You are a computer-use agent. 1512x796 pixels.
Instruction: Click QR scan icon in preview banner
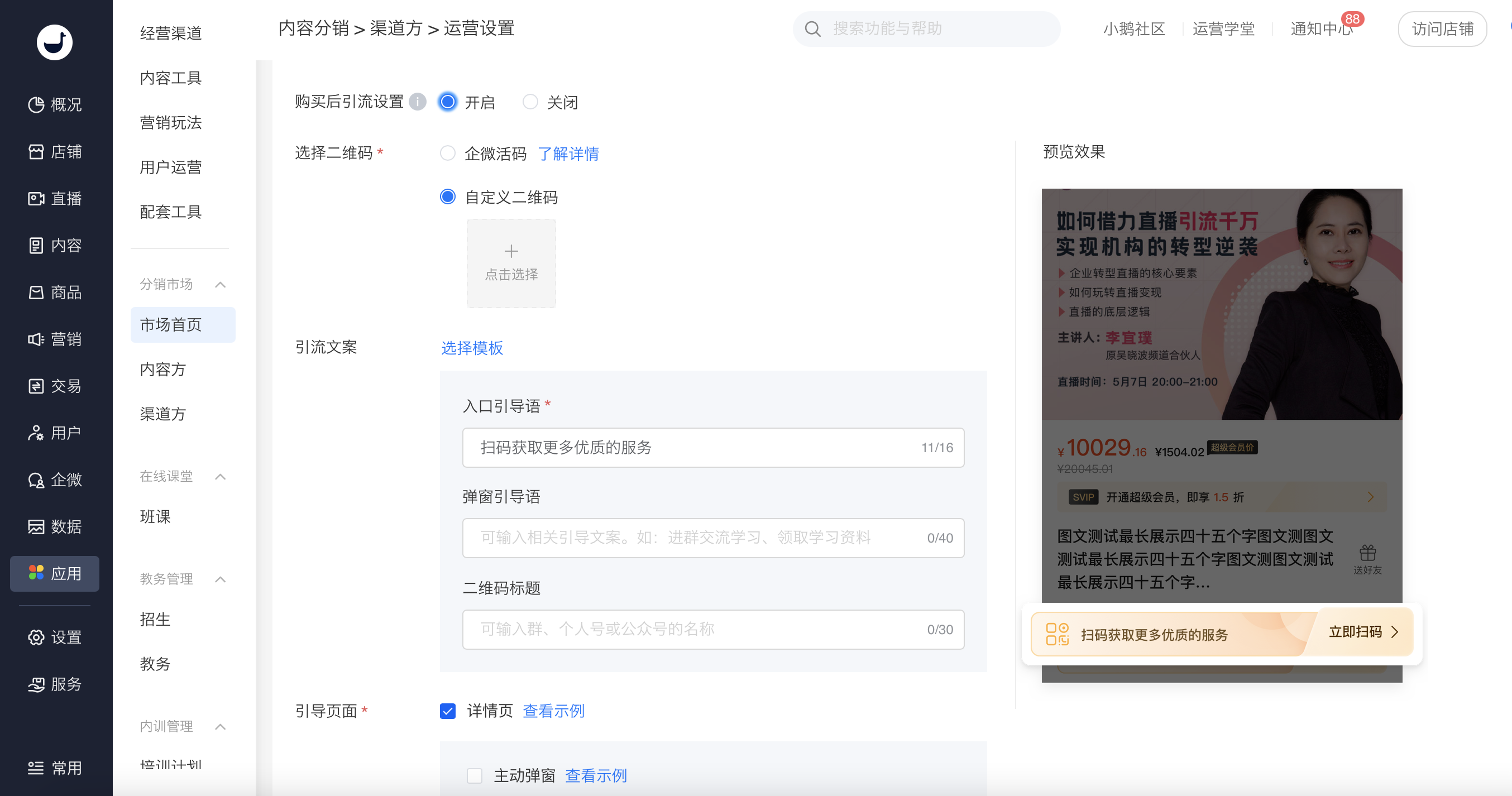click(1057, 634)
